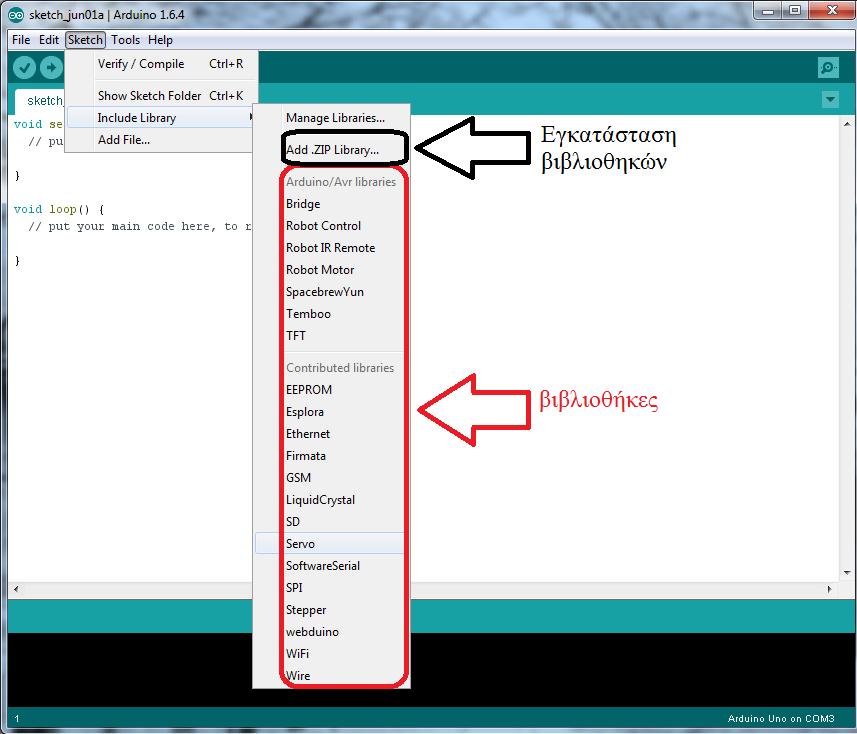Open the Edit menu
The image size is (857, 734).
[x=49, y=40]
